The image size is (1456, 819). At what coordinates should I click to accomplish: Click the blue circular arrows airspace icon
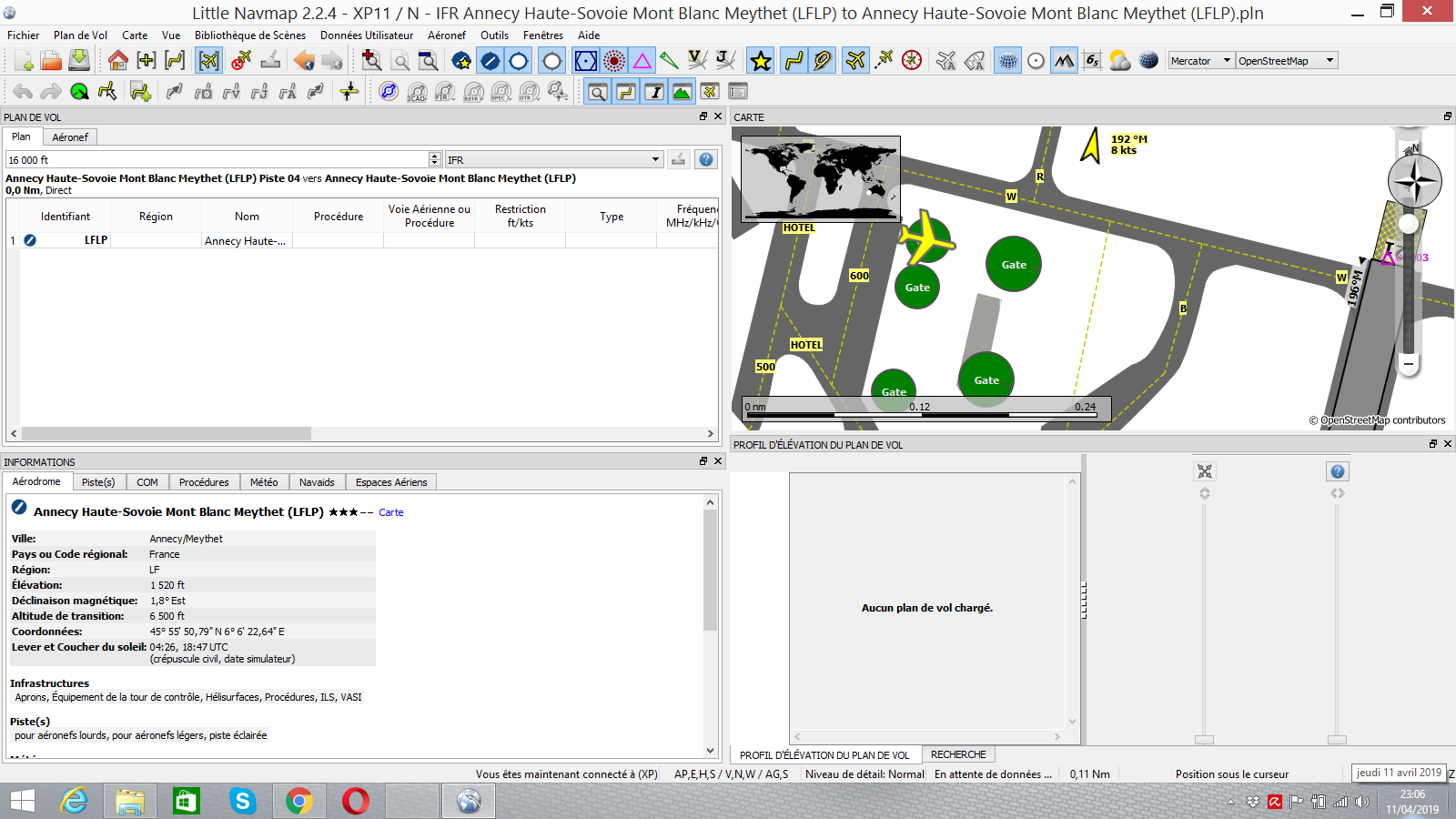pos(389,92)
